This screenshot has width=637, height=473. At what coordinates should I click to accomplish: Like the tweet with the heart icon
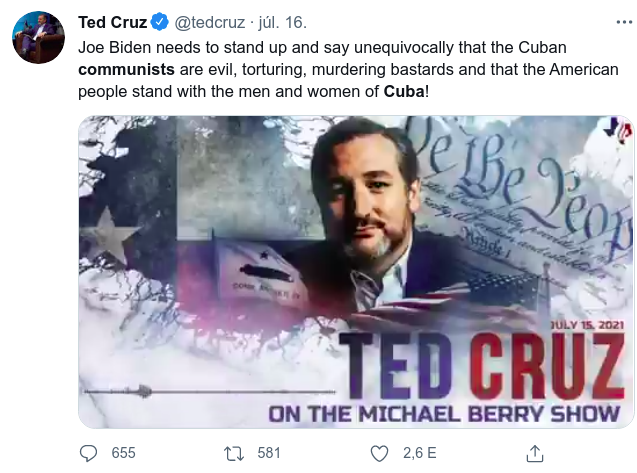pyautogui.click(x=379, y=453)
